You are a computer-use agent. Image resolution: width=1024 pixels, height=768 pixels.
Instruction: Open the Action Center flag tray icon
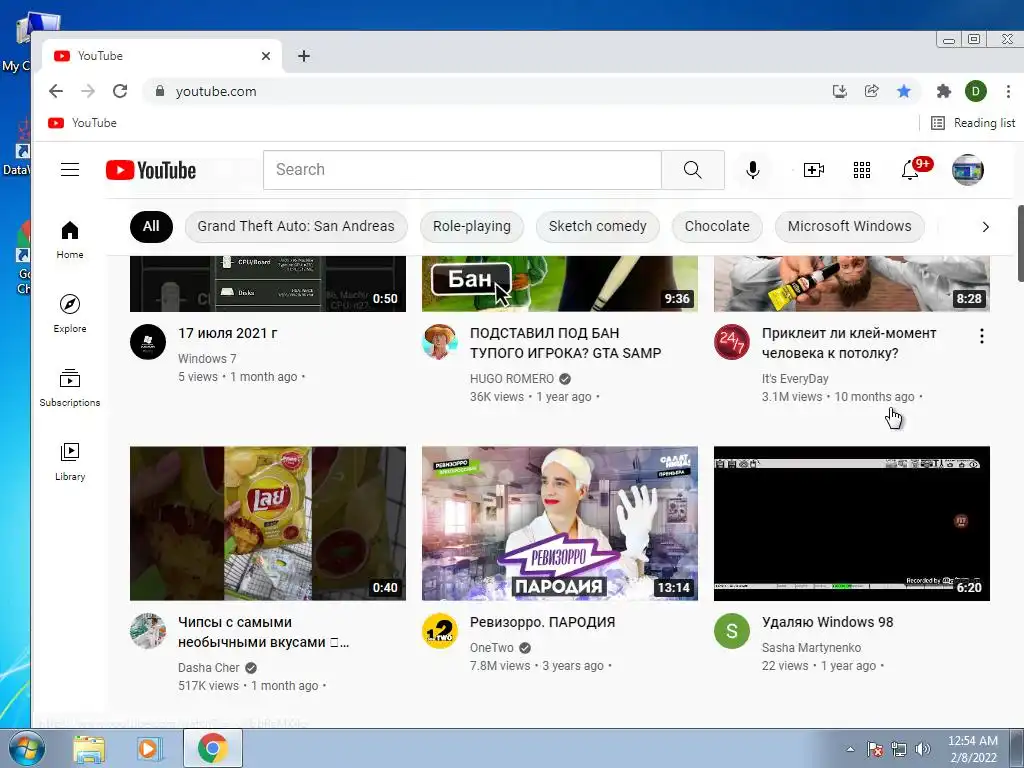click(874, 749)
